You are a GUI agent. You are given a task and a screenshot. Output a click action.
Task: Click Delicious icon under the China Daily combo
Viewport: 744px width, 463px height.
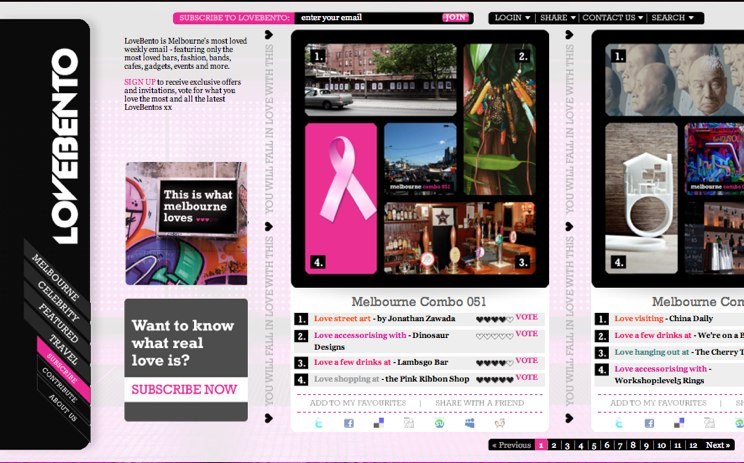pos(679,423)
